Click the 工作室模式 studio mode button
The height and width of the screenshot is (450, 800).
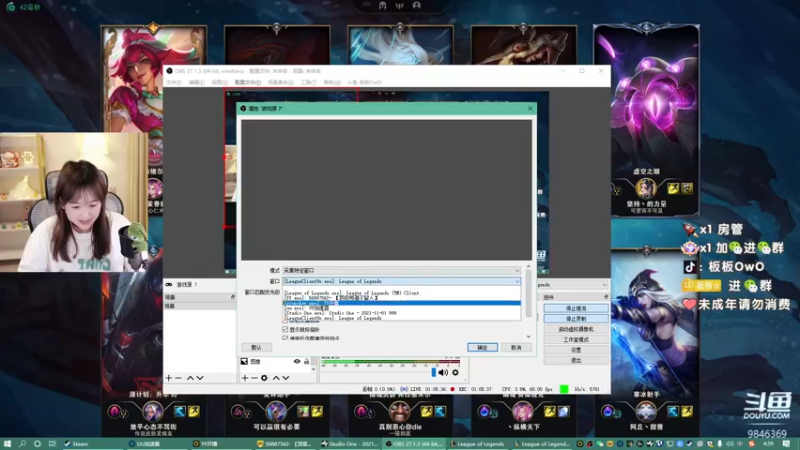click(576, 340)
